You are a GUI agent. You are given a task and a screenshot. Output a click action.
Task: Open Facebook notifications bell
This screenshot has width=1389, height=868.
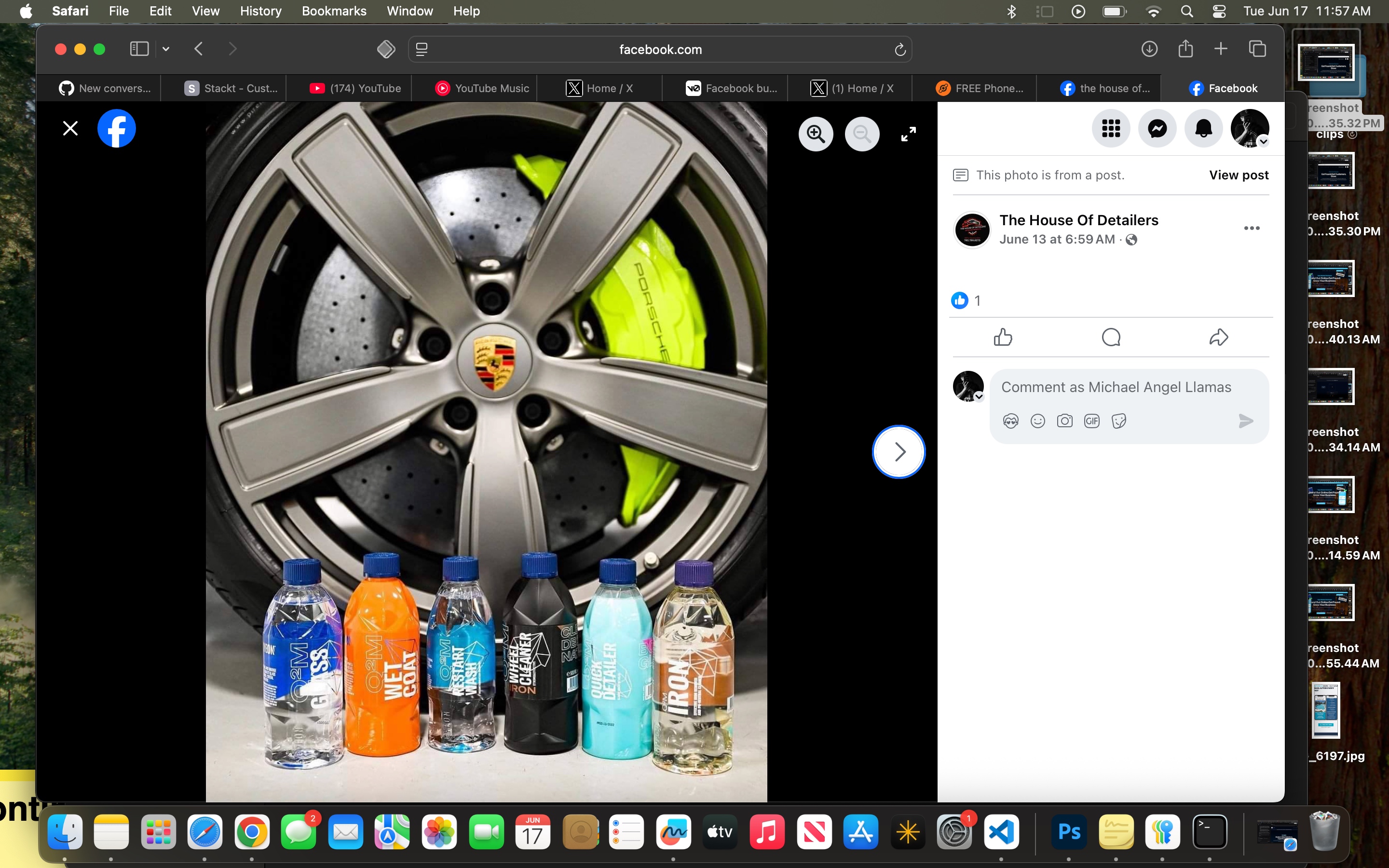coord(1204,129)
